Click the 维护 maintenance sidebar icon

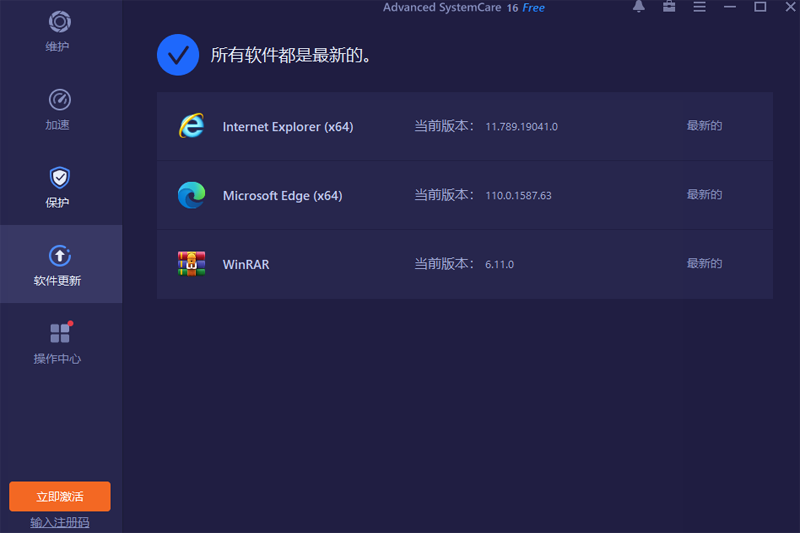(60, 24)
